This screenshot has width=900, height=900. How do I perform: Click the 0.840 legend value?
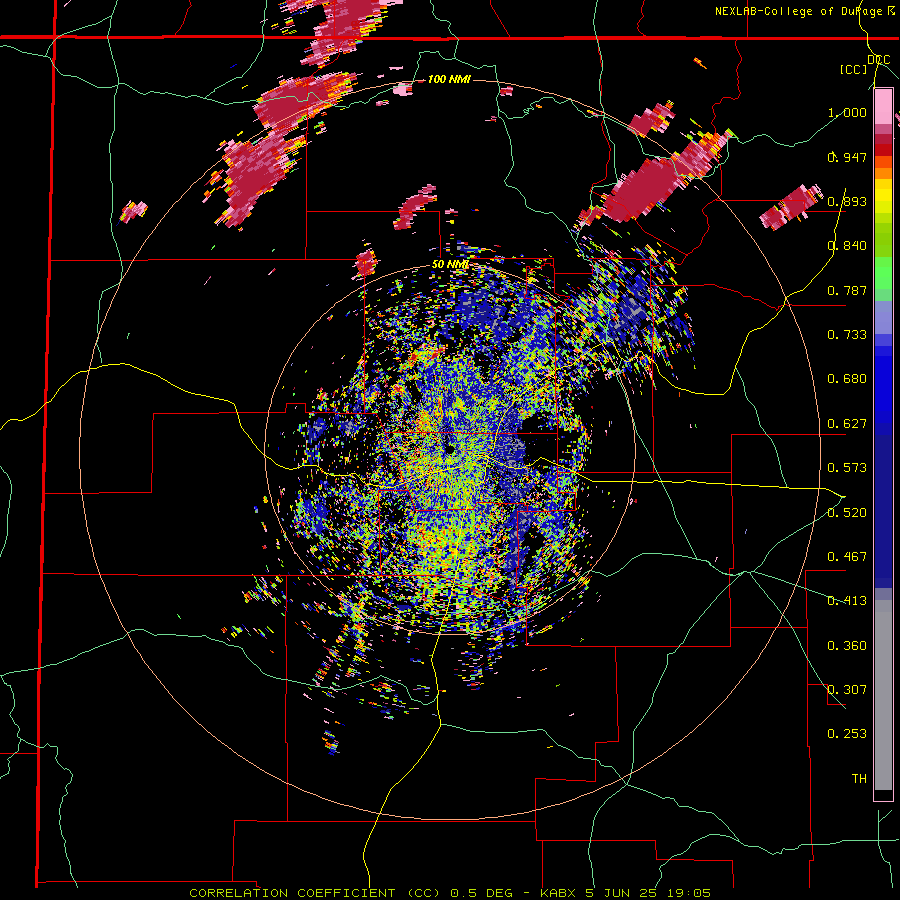pos(847,246)
